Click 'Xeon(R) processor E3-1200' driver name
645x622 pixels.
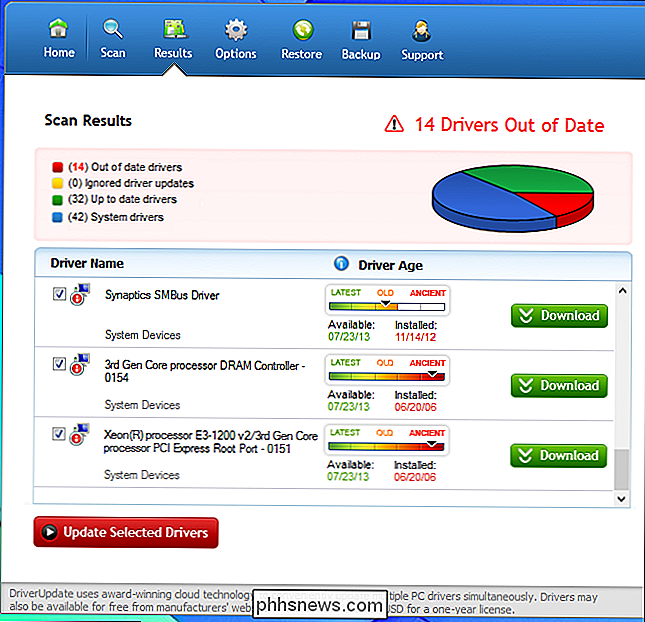[x=211, y=441]
